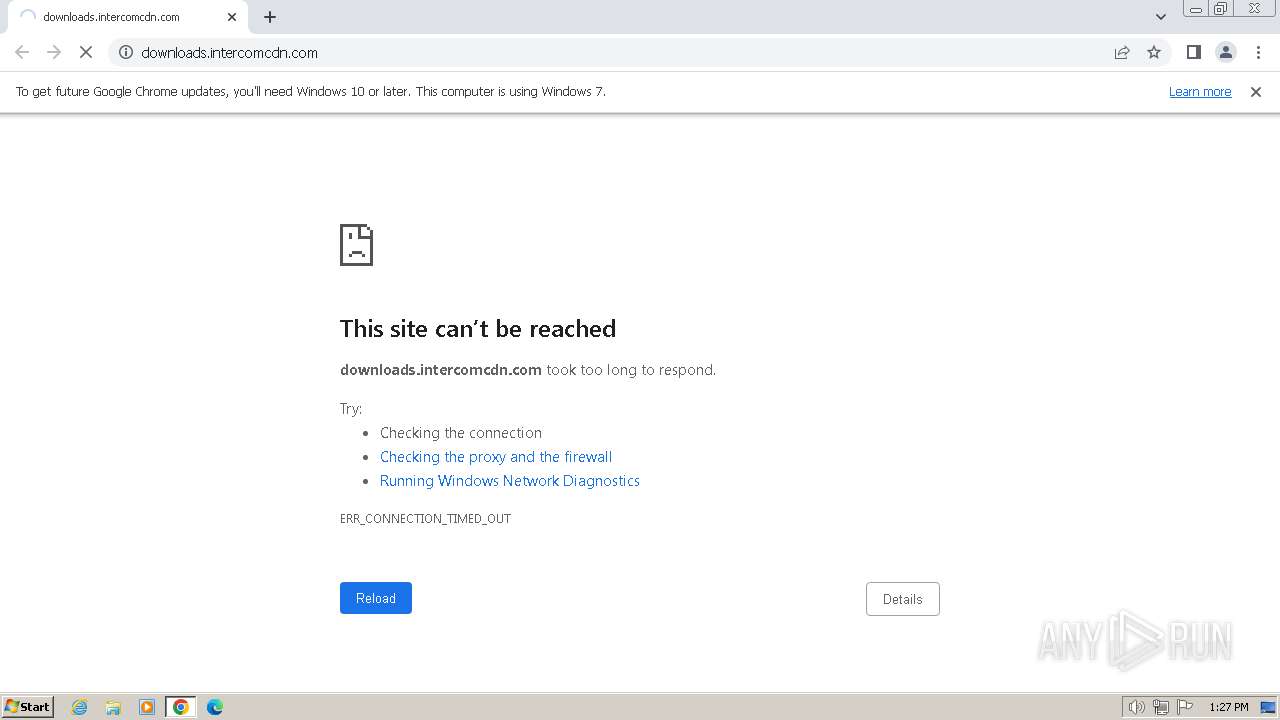This screenshot has height=720, width=1280.
Task: Open the Chrome three-dot menu
Action: pos(1258,52)
